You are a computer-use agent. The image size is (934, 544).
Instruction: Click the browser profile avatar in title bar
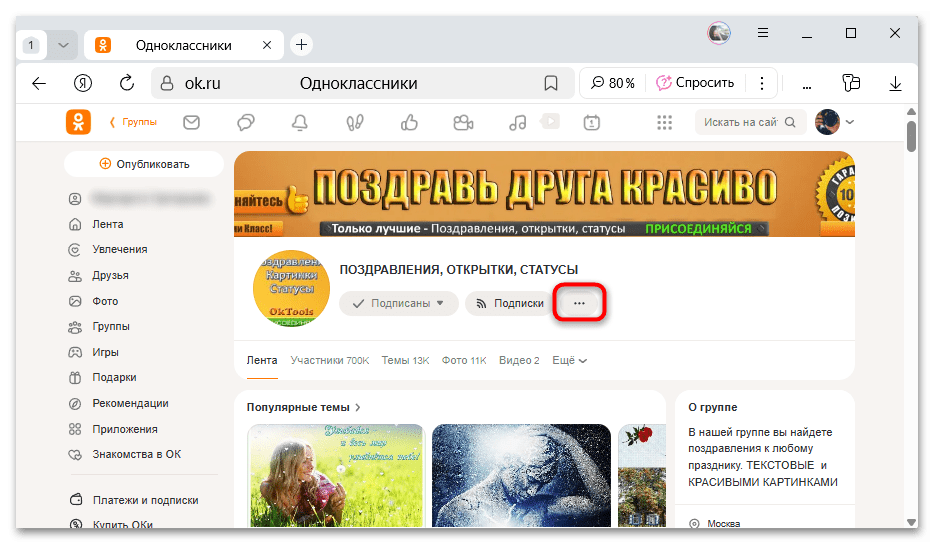(x=719, y=33)
